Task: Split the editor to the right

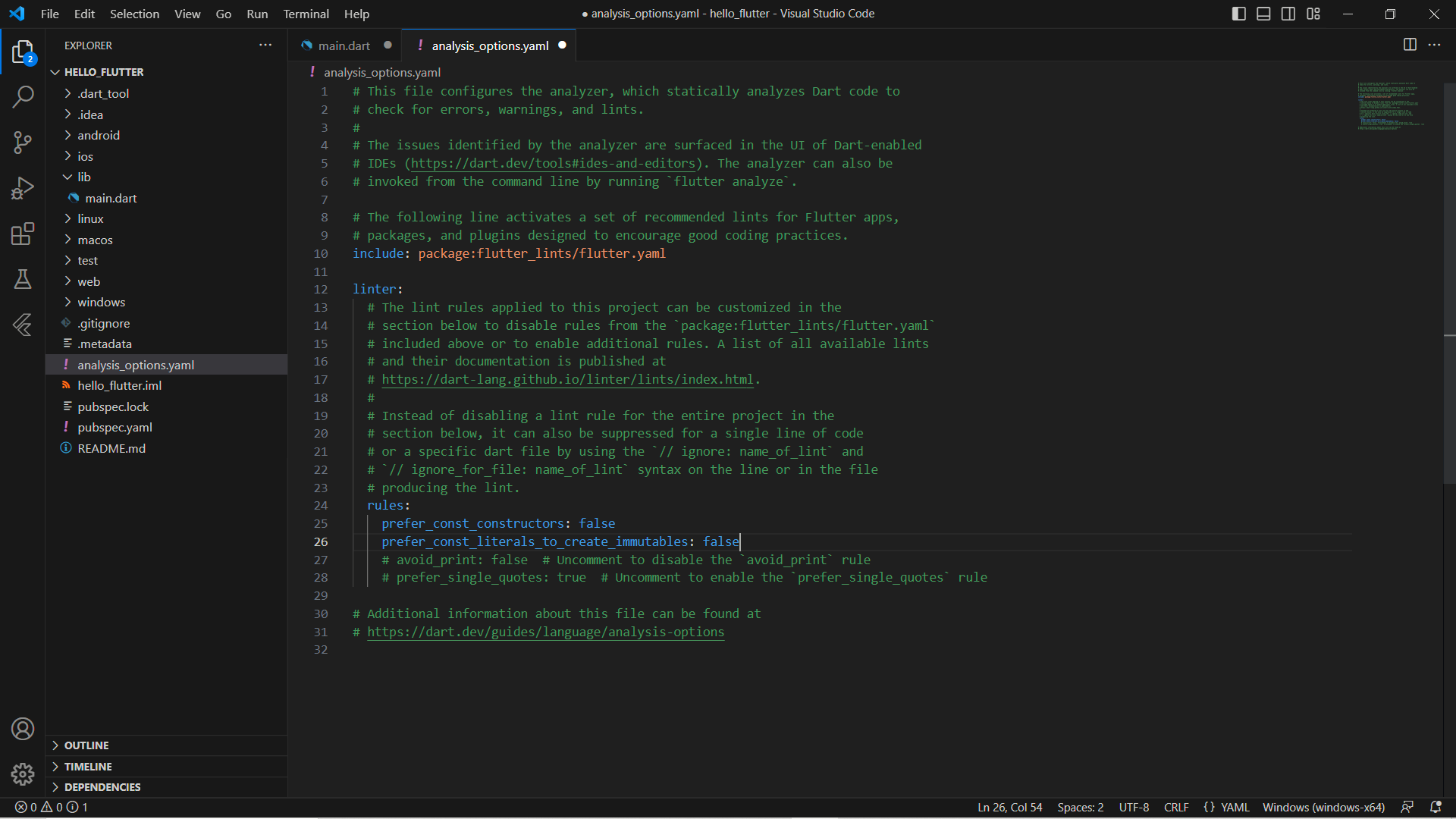Action: tap(1410, 45)
